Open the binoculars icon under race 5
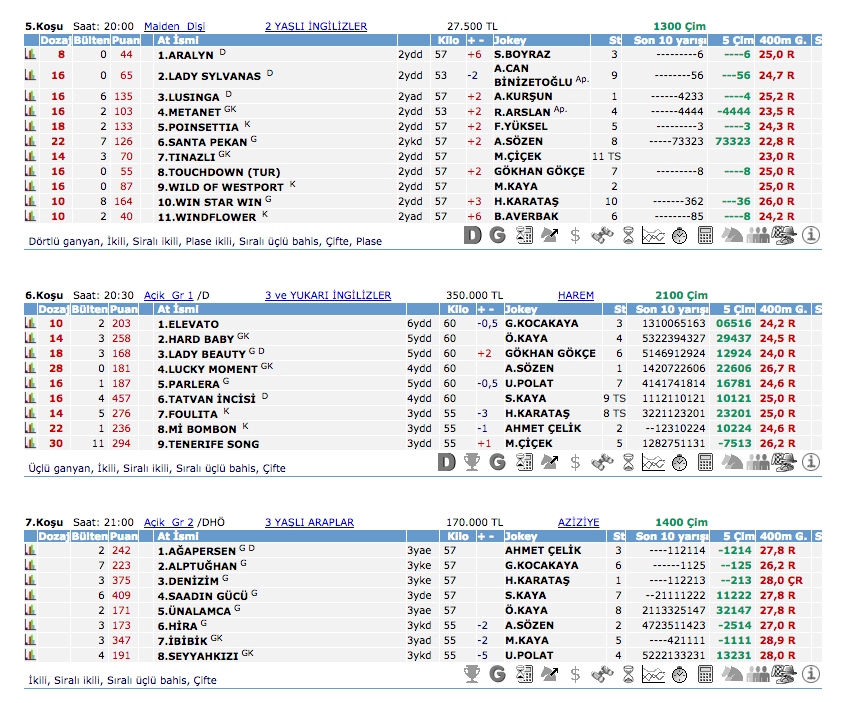The height and width of the screenshot is (703, 842). (601, 235)
